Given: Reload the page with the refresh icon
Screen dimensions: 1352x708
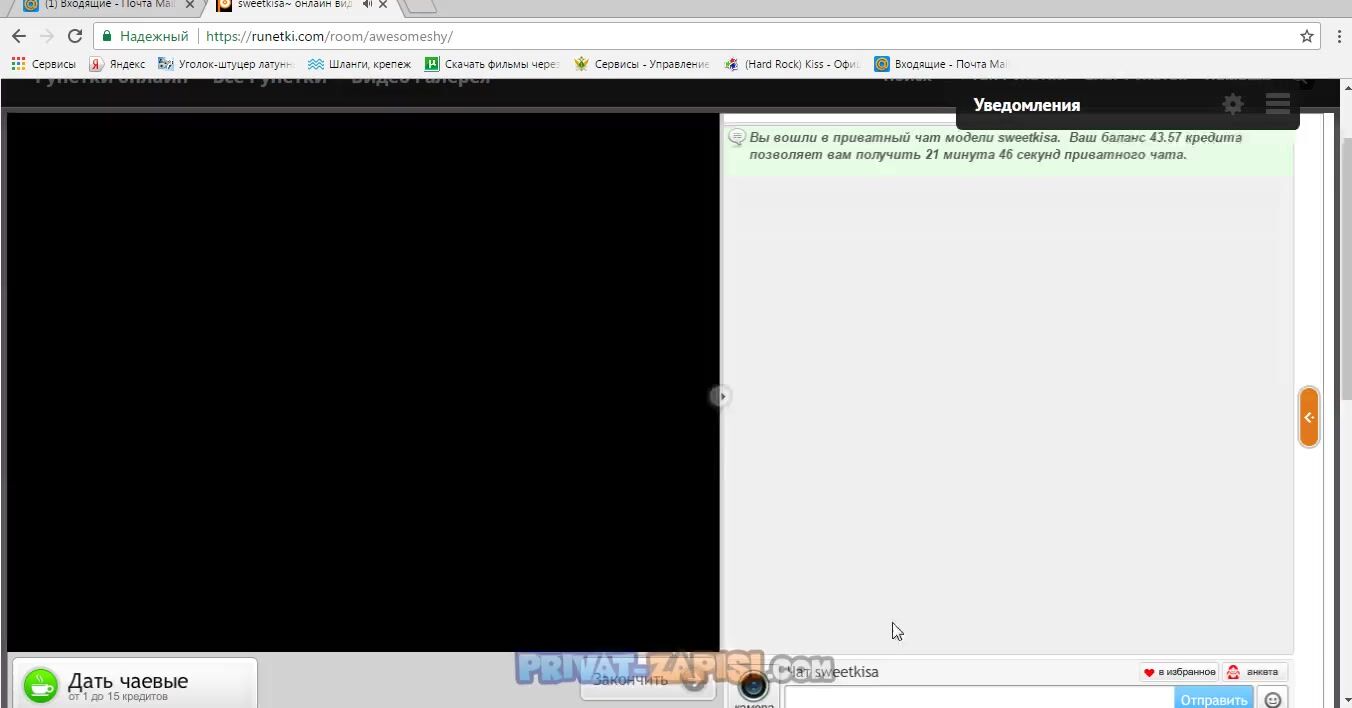Looking at the screenshot, I should tap(75, 36).
